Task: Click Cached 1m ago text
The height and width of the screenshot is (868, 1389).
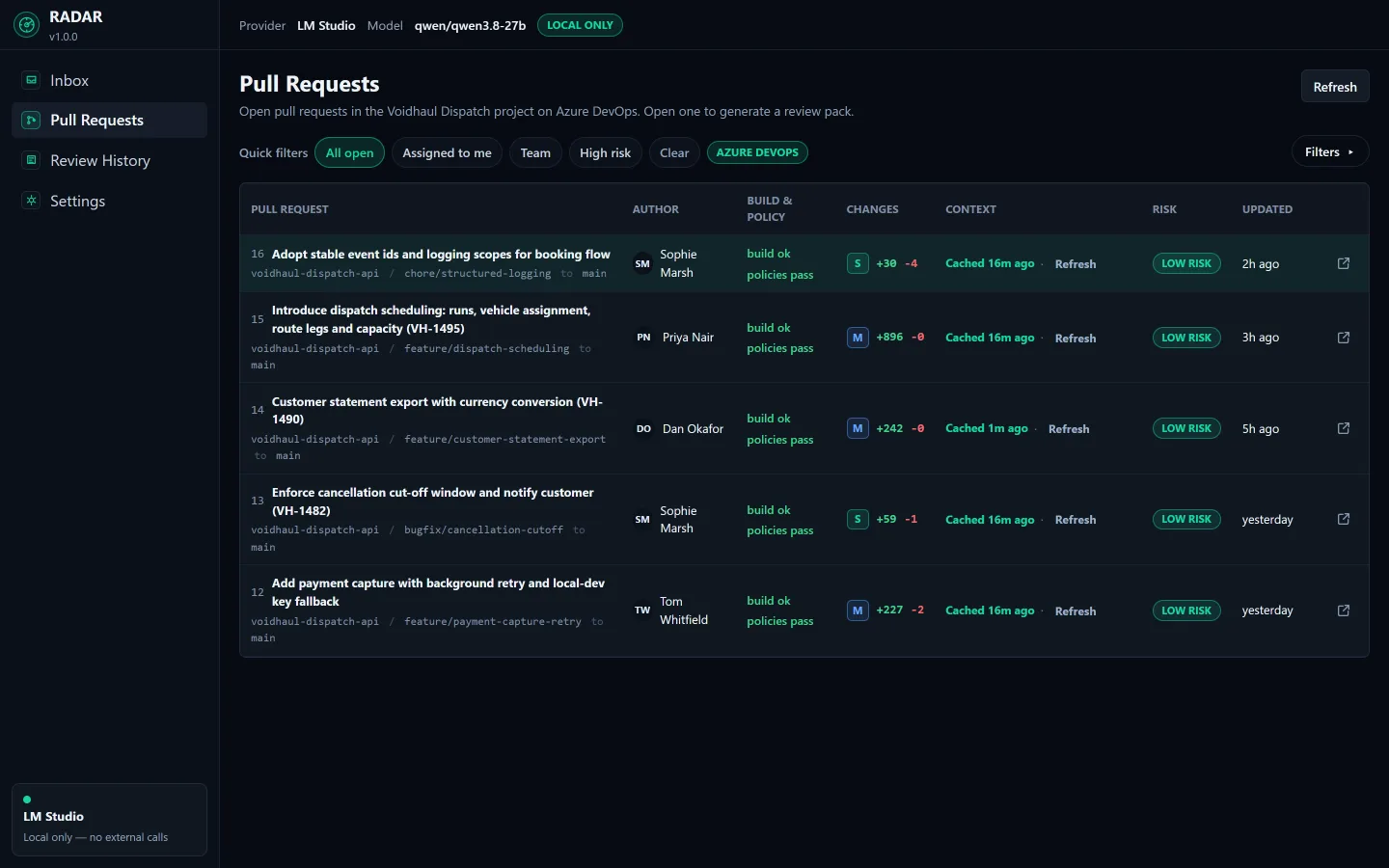Action: coord(987,428)
